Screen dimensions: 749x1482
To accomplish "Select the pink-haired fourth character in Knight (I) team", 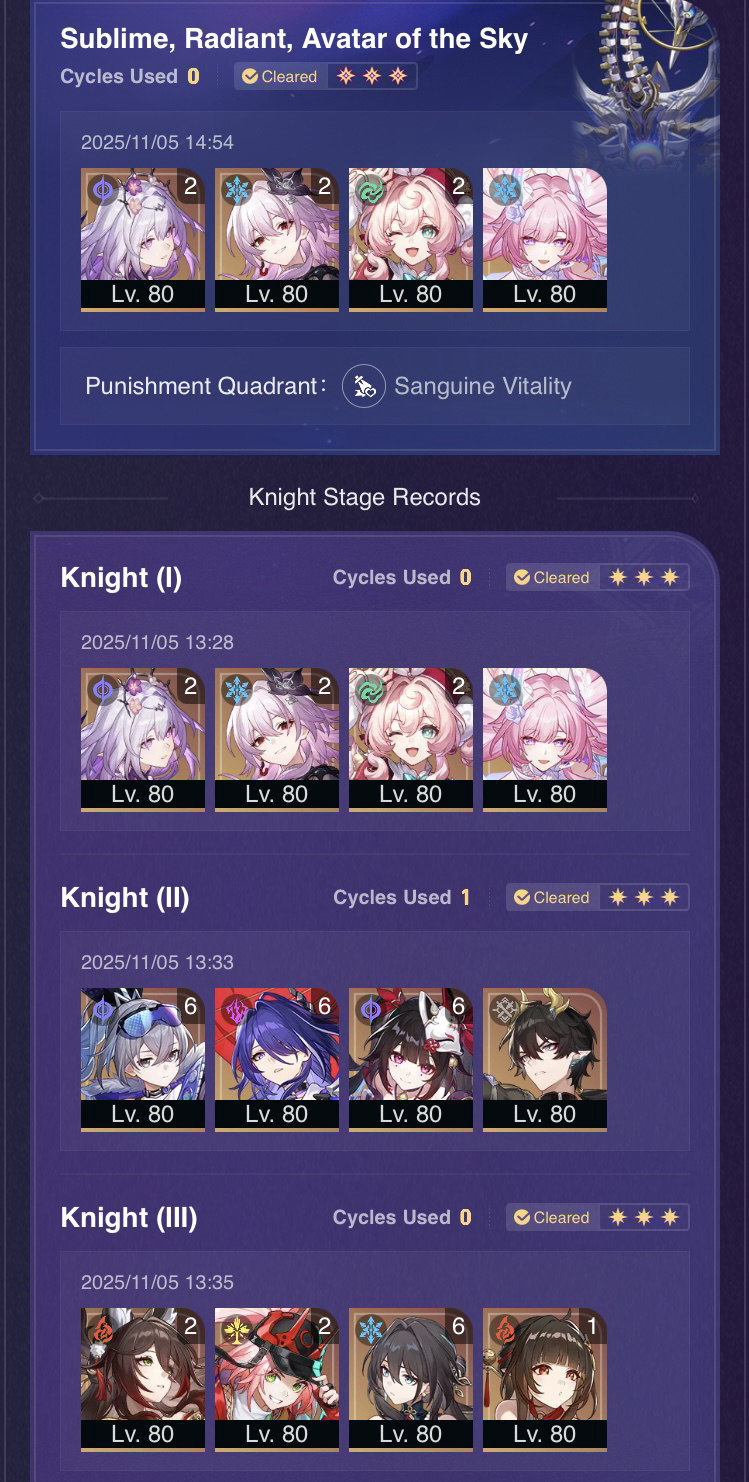I will 545,740.
